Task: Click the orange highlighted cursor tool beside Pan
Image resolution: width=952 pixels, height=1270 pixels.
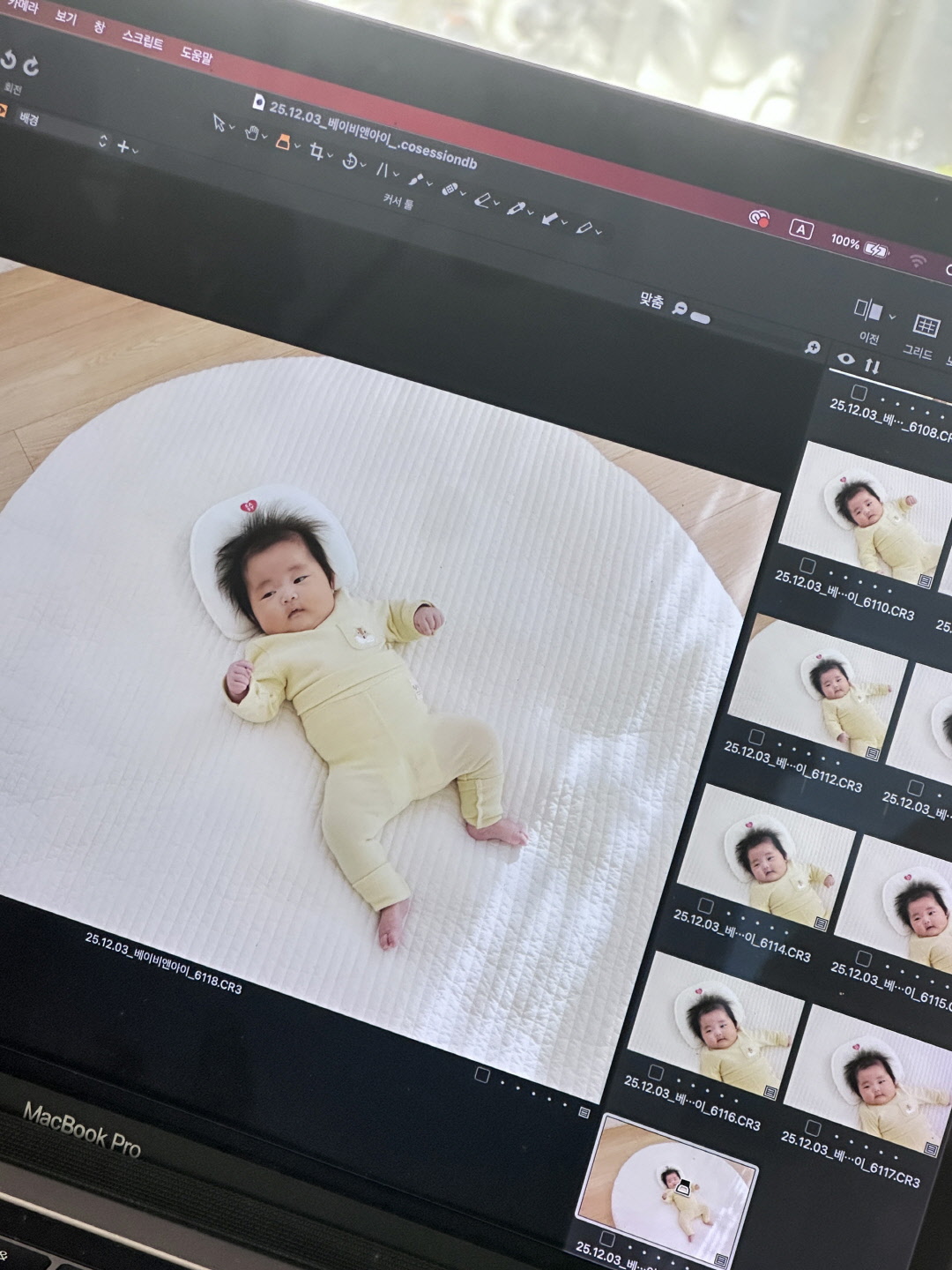Action: pyautogui.click(x=283, y=141)
